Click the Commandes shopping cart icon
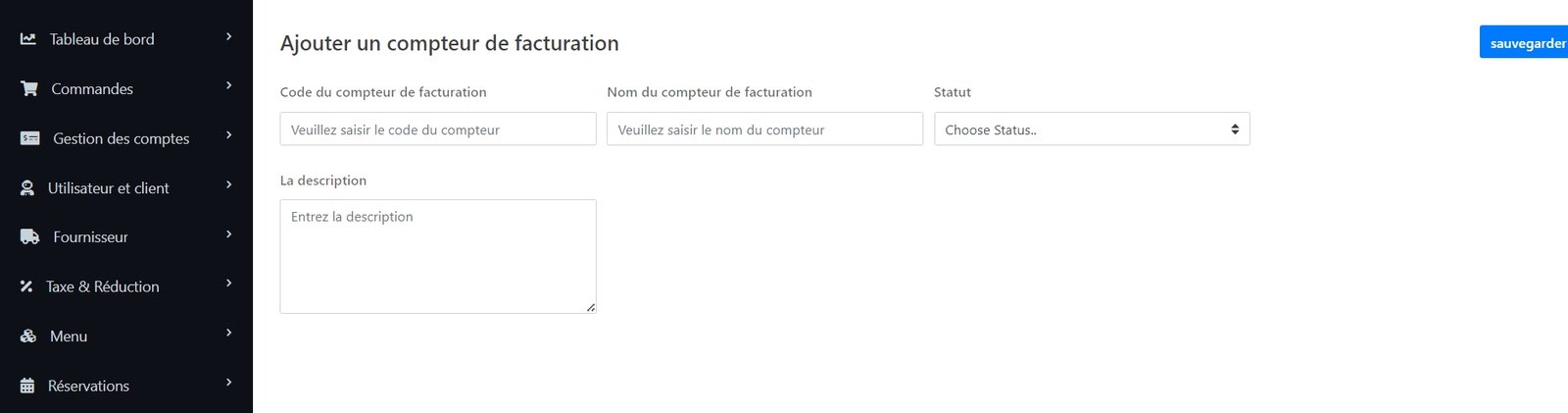1568x413 pixels. coord(29,88)
